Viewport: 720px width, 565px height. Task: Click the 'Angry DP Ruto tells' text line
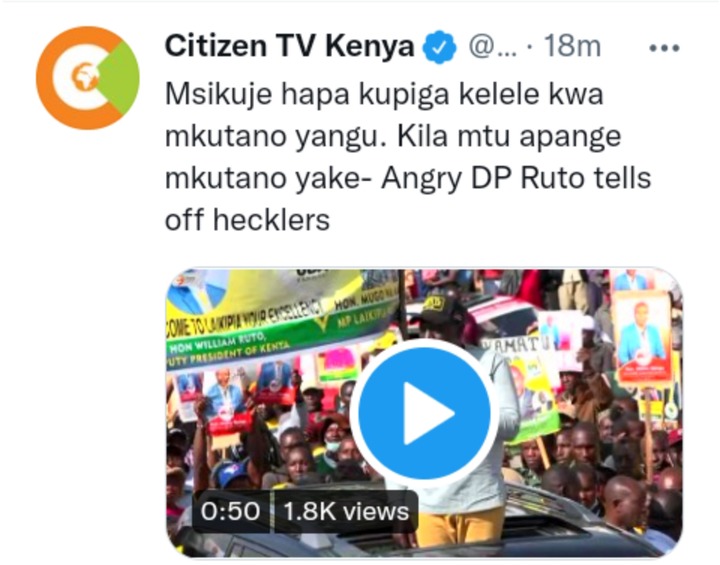(516, 178)
